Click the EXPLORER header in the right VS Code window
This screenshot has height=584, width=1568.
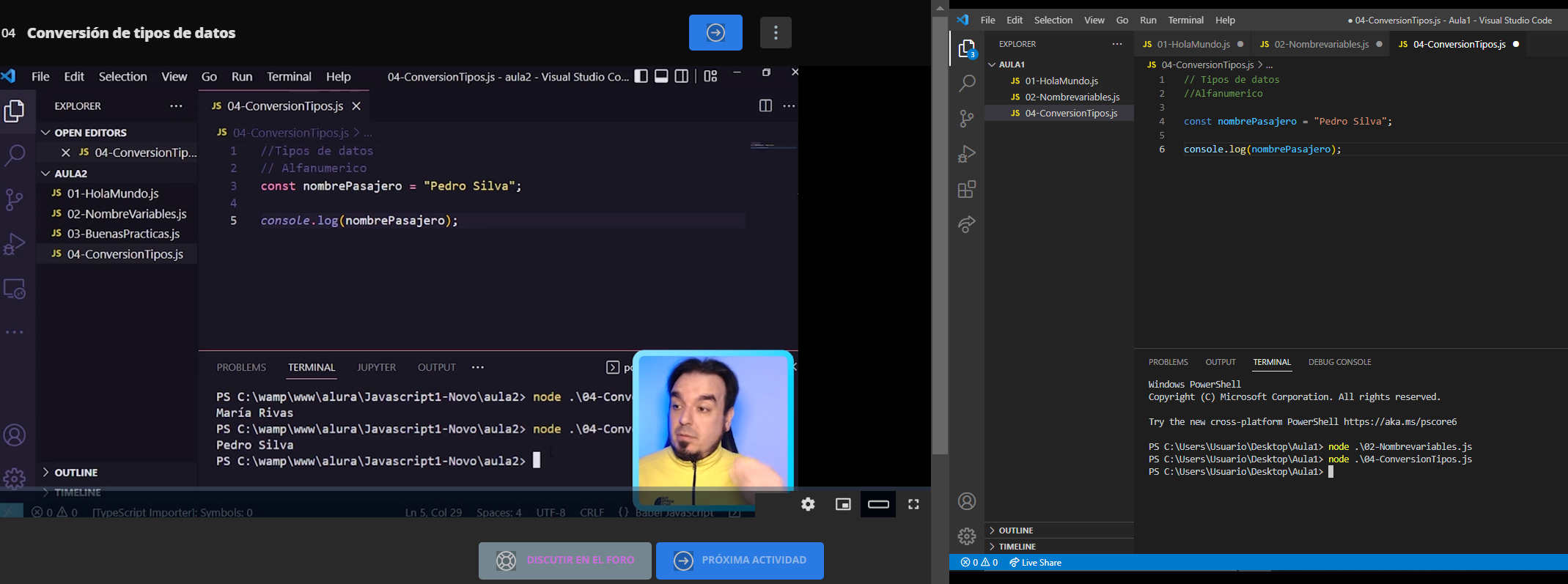(x=1017, y=44)
